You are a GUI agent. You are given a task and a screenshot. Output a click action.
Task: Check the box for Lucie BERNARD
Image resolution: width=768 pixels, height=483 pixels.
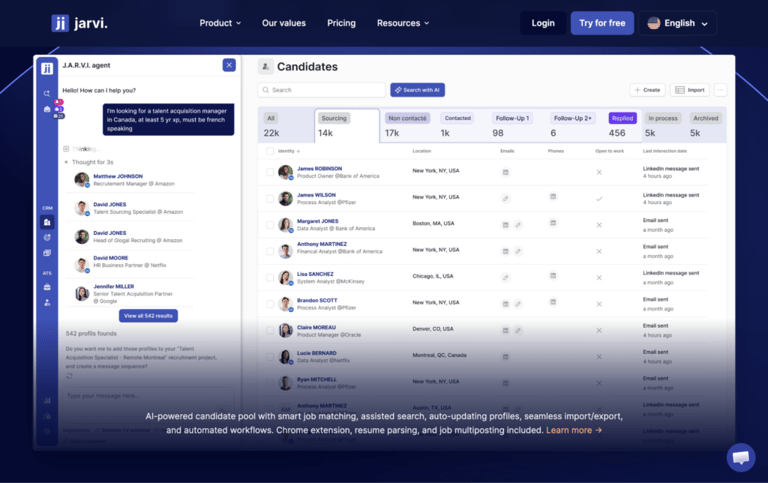pos(270,357)
